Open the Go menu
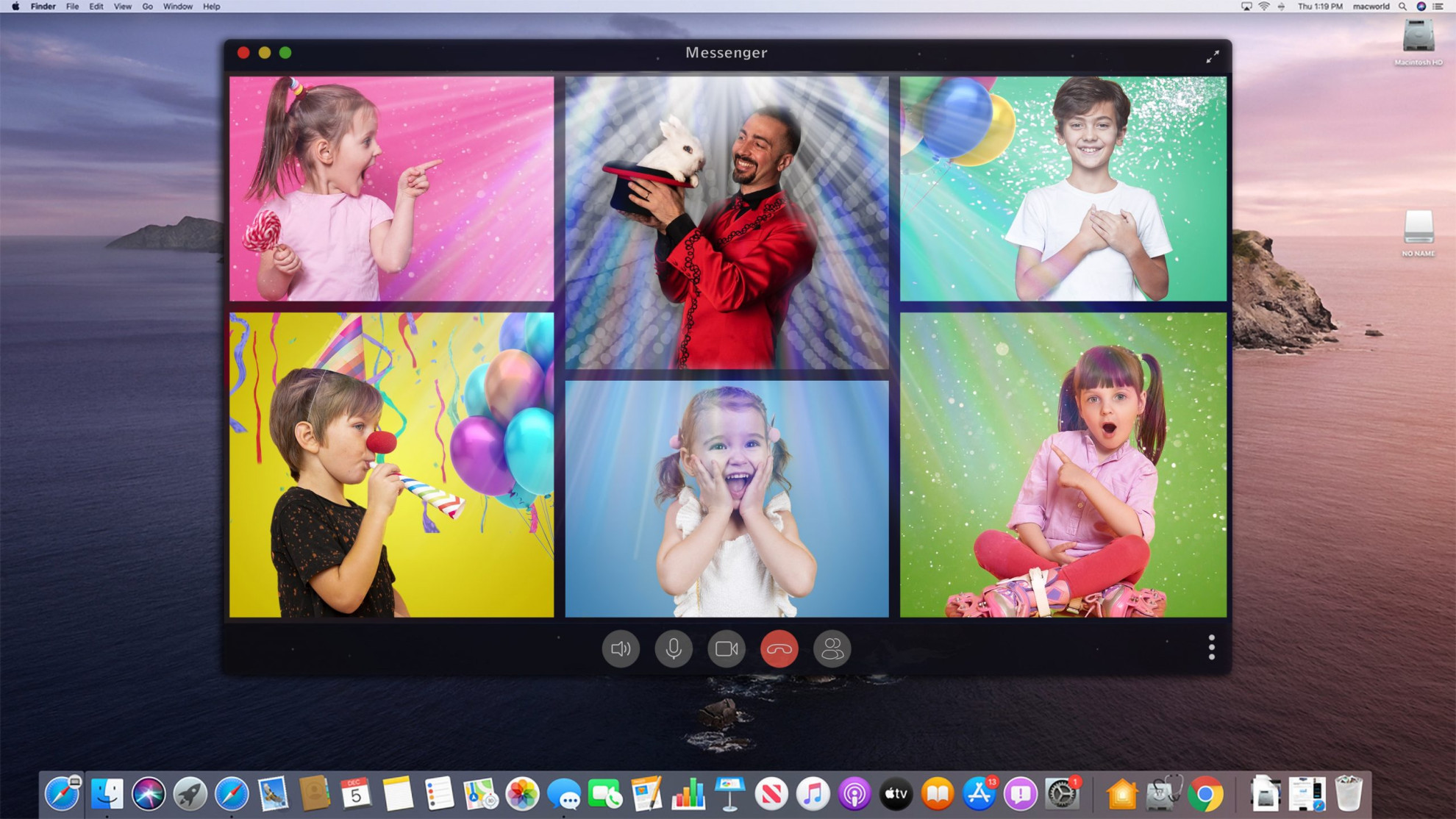Image resolution: width=1456 pixels, height=819 pixels. point(148,7)
